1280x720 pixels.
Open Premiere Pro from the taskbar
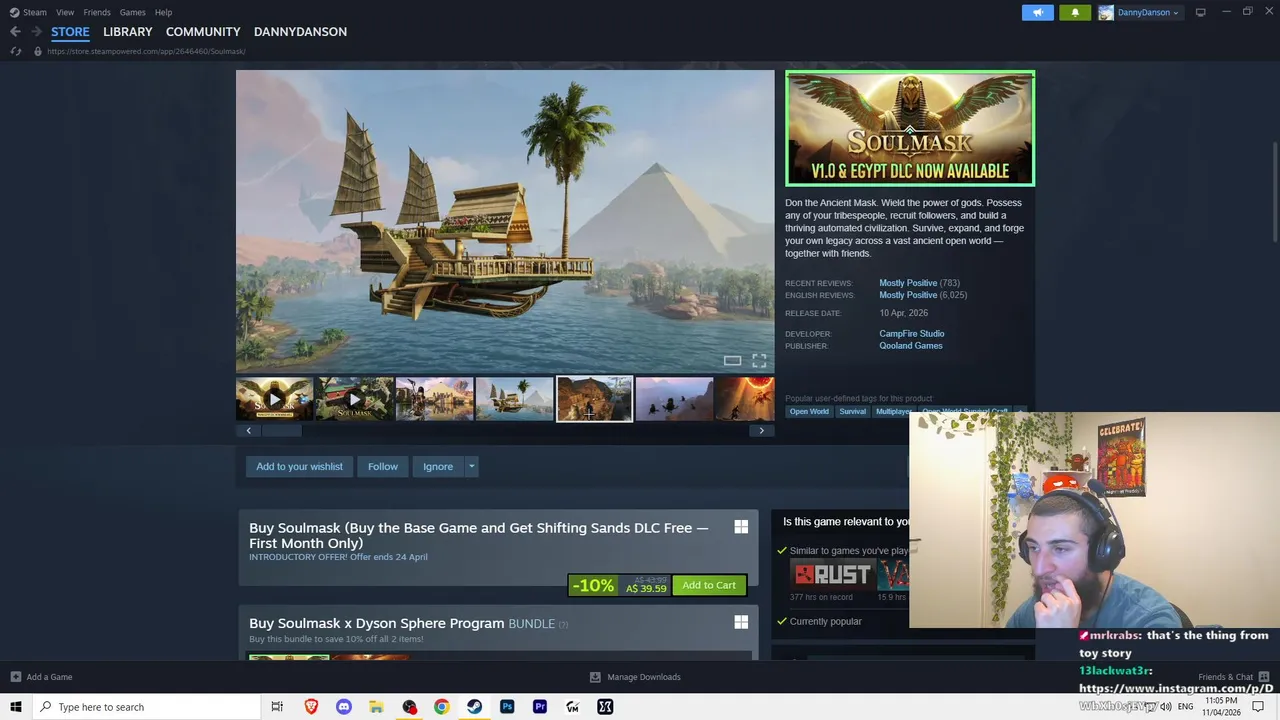click(540, 707)
